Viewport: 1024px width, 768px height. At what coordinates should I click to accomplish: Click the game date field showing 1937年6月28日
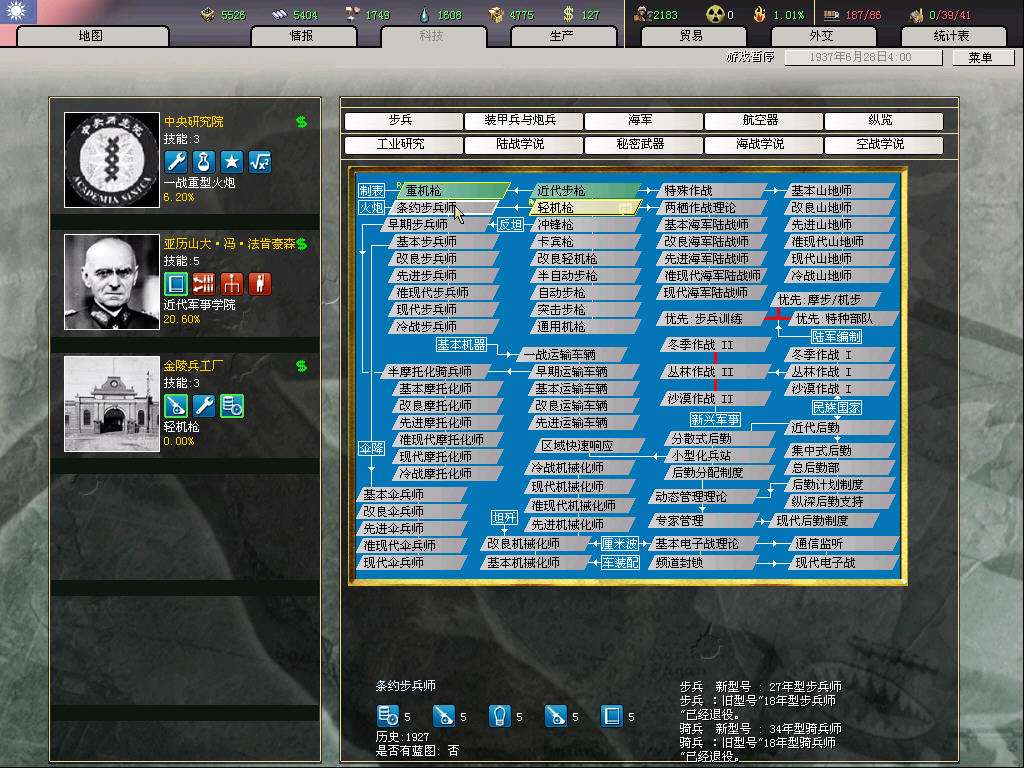tap(862, 58)
